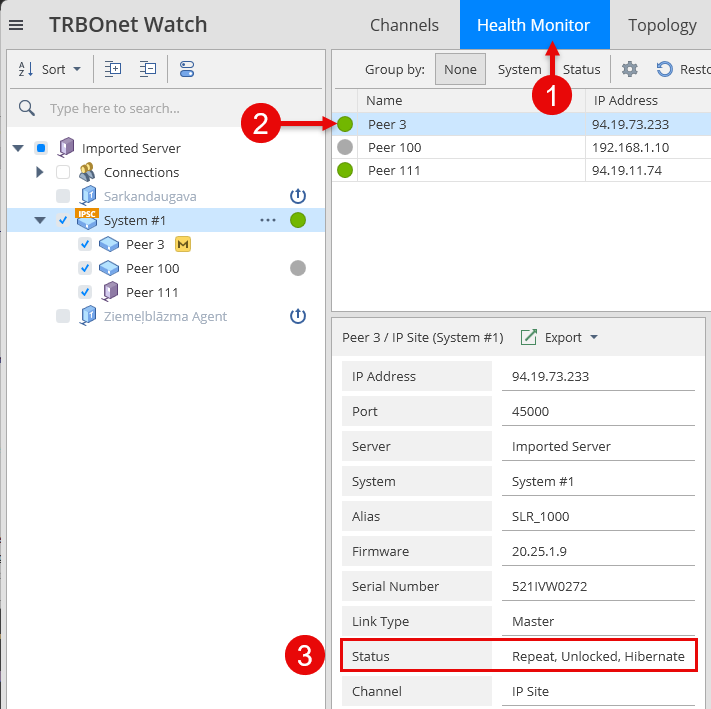Collapse the System #1 tree node
The width and height of the screenshot is (711, 709).
point(40,220)
